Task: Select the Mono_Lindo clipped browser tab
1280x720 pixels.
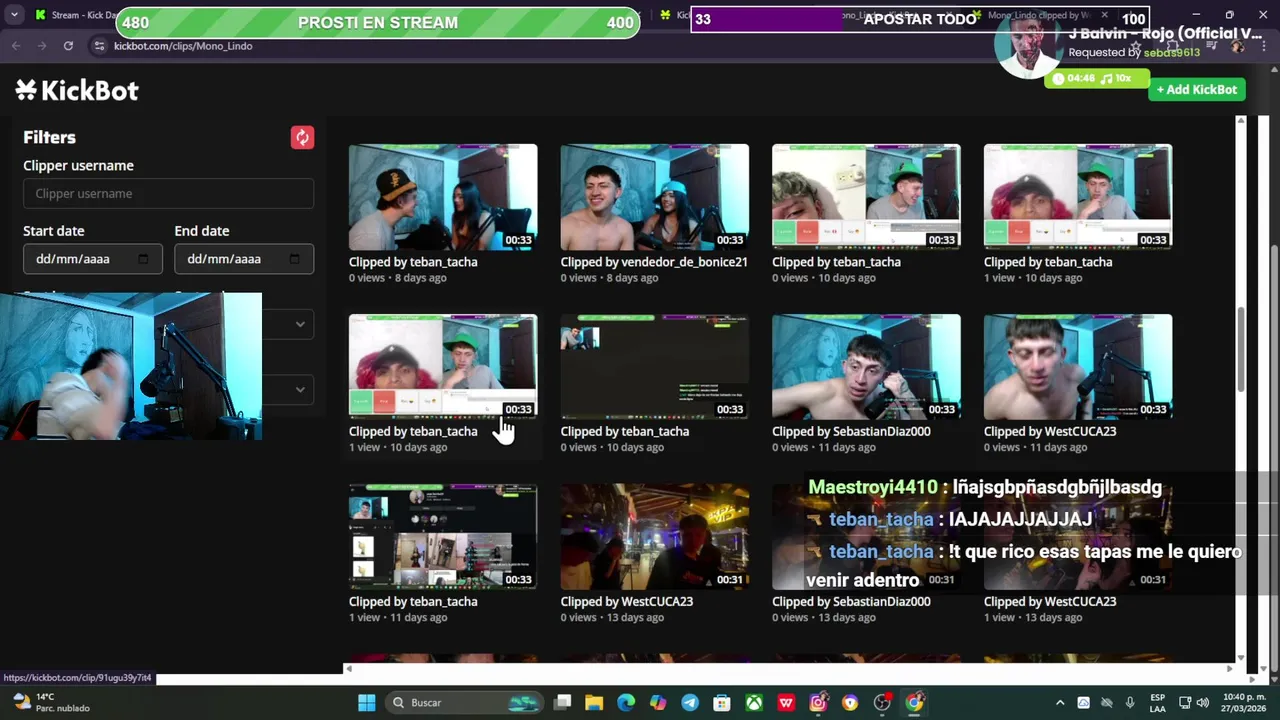Action: pyautogui.click(x=1040, y=15)
